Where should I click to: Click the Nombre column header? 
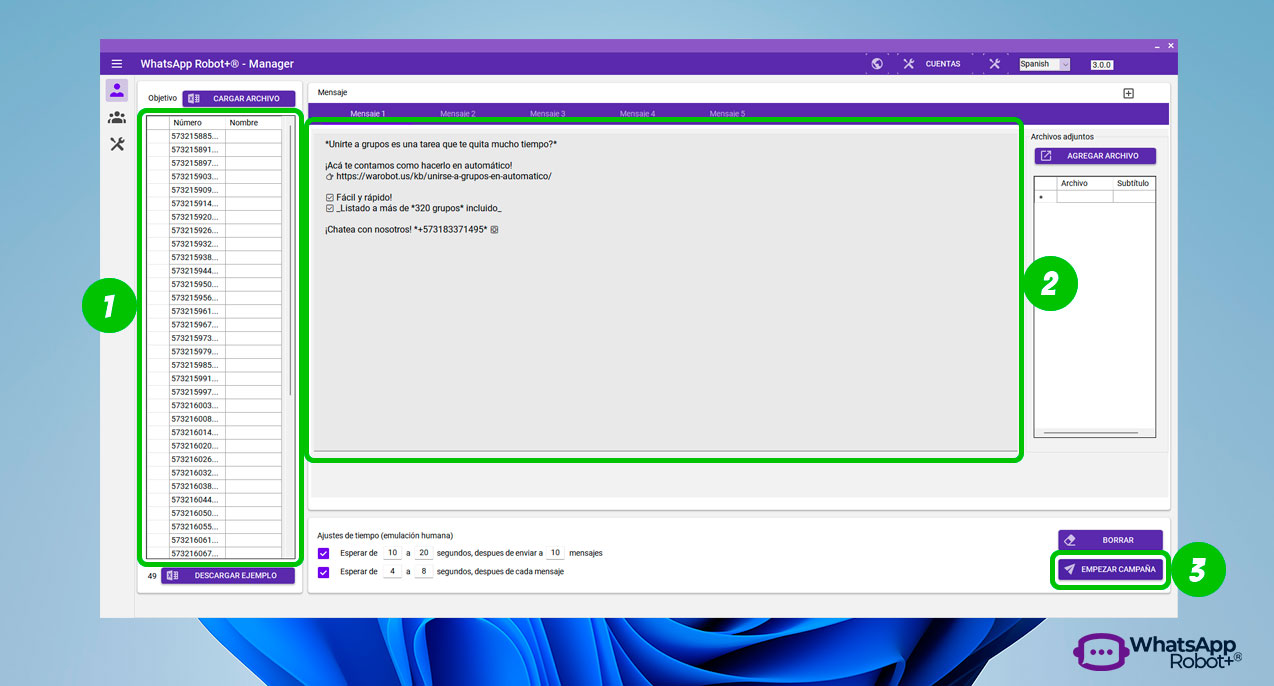[x=254, y=123]
